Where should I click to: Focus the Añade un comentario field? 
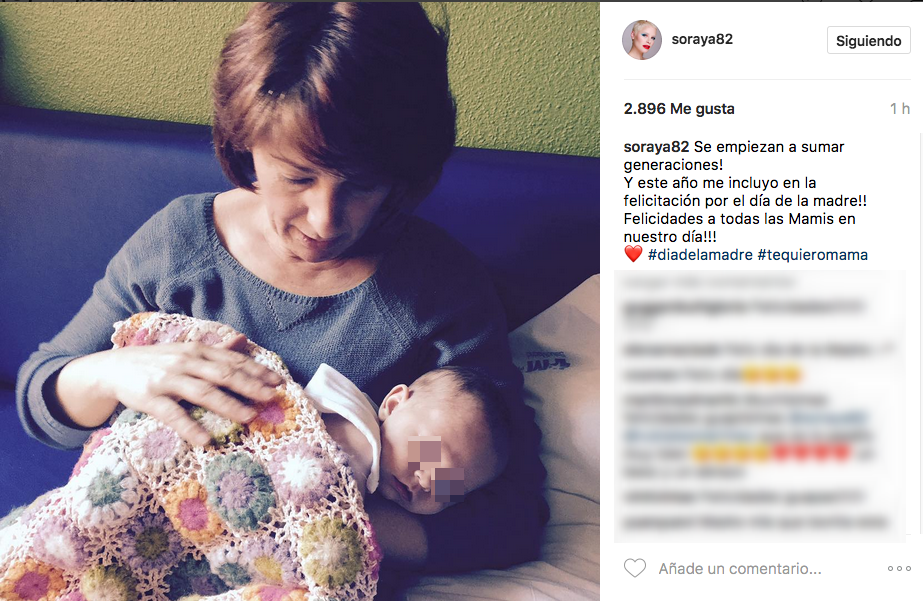739,569
